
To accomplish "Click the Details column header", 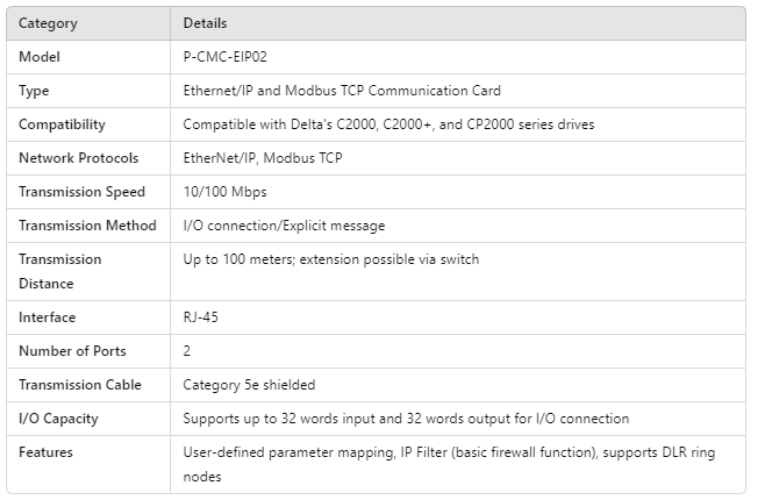I will point(204,23).
